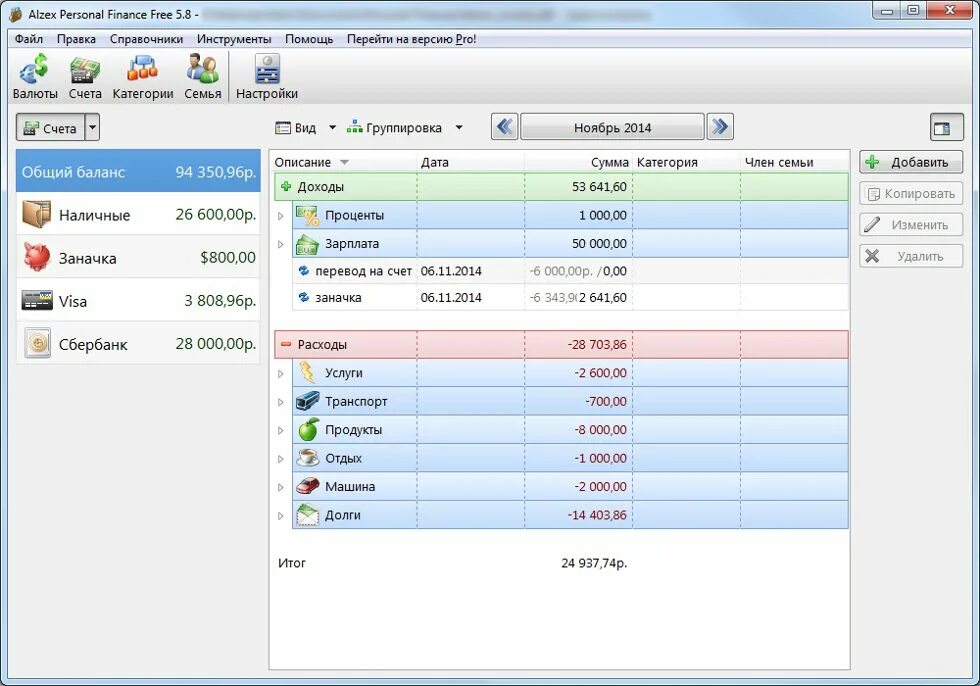Click the Долги envelope icon
The width and height of the screenshot is (980, 686).
tap(308, 515)
